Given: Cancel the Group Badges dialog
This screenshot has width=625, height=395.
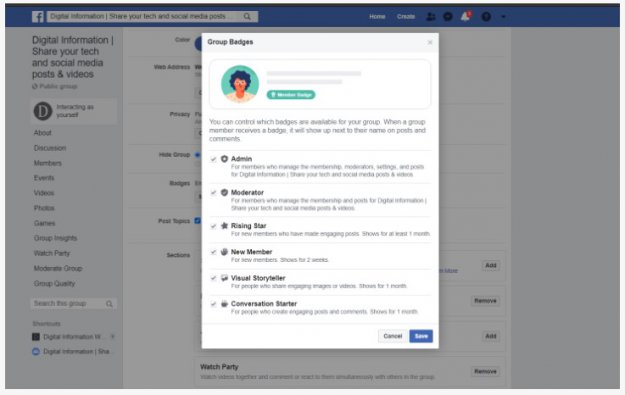Looking at the screenshot, I should pos(393,336).
